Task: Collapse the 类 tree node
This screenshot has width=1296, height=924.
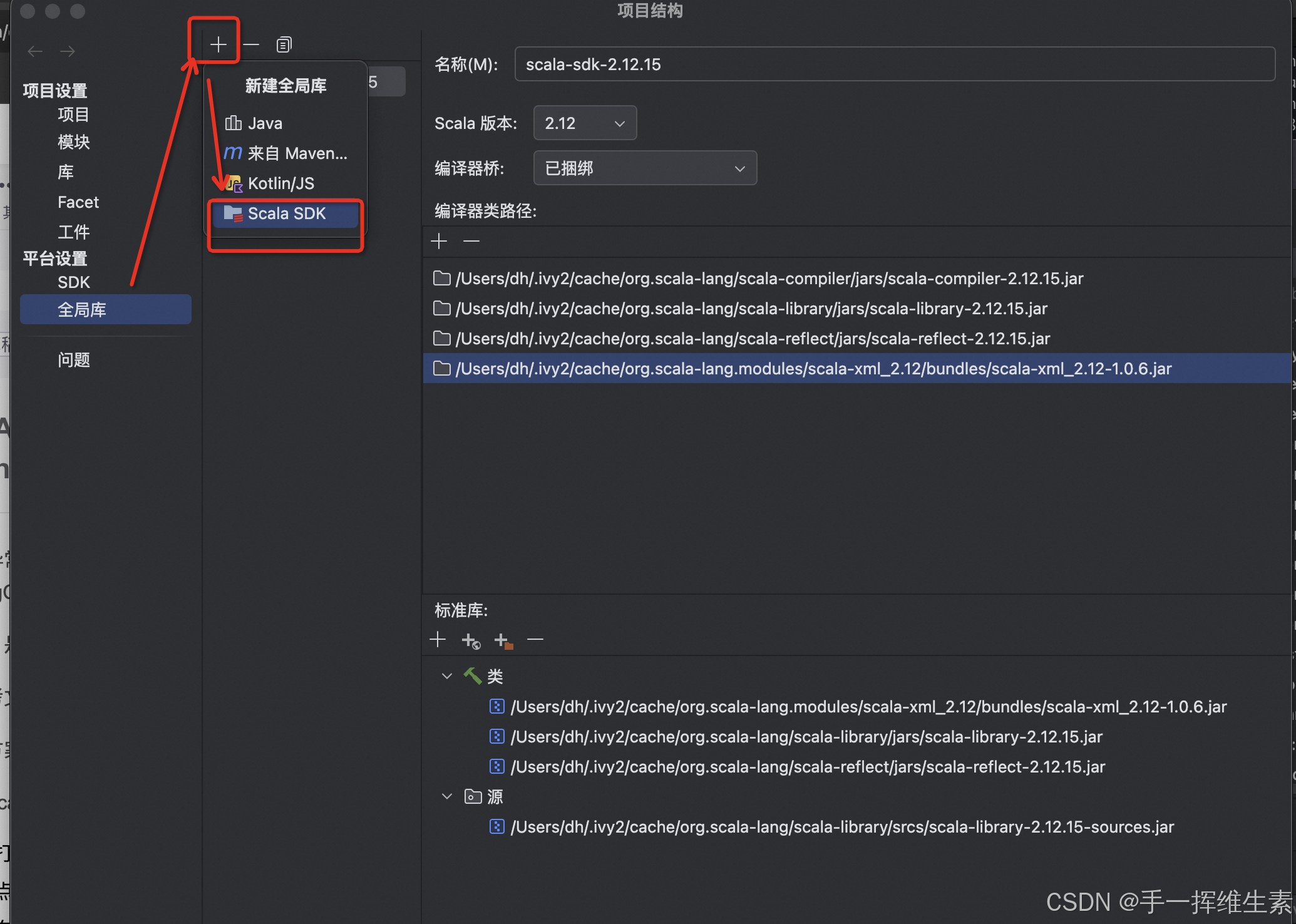Action: (x=446, y=676)
